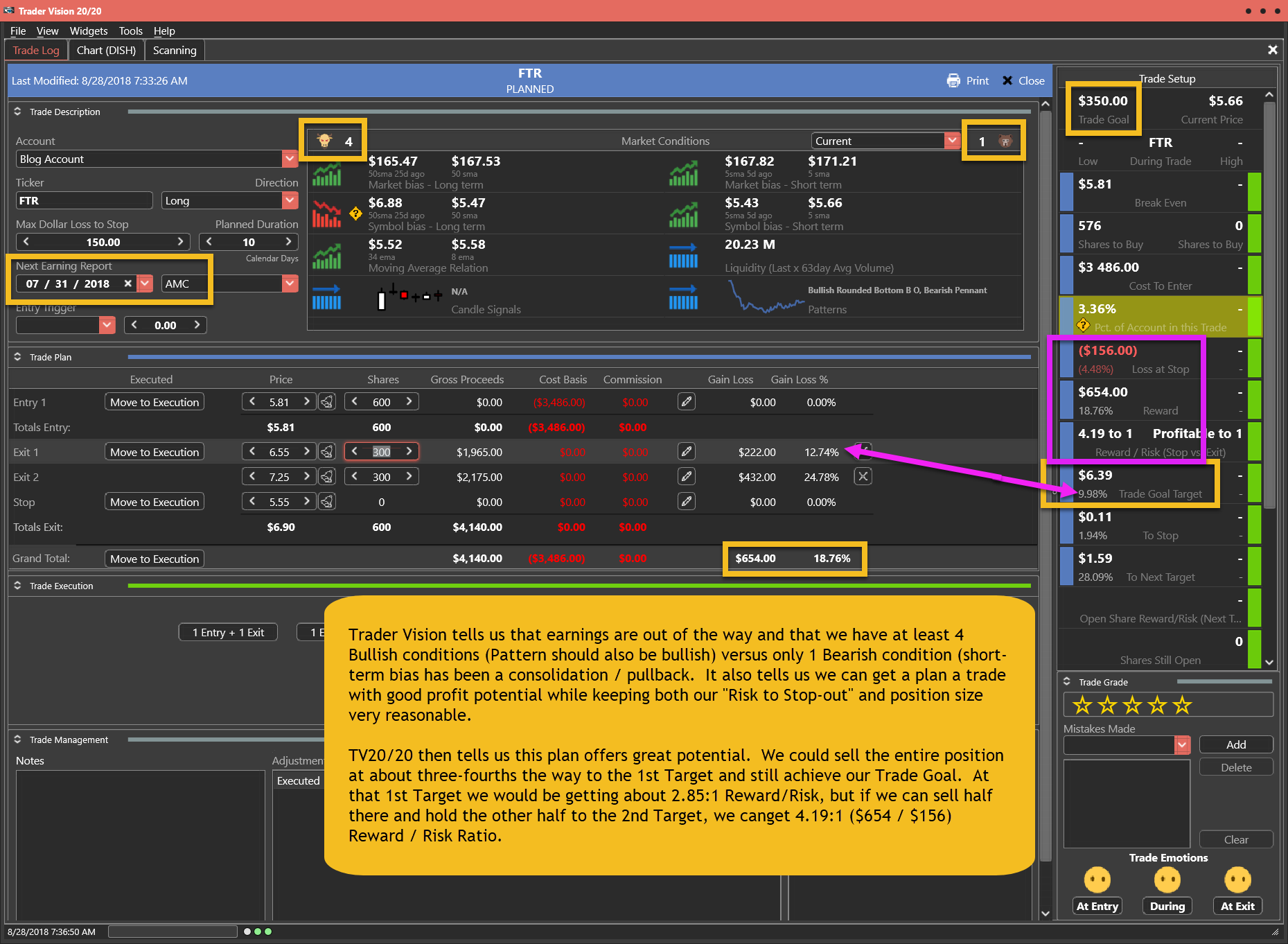Click the Close X icon in FTR header
The width and height of the screenshot is (1288, 944).
[1007, 80]
